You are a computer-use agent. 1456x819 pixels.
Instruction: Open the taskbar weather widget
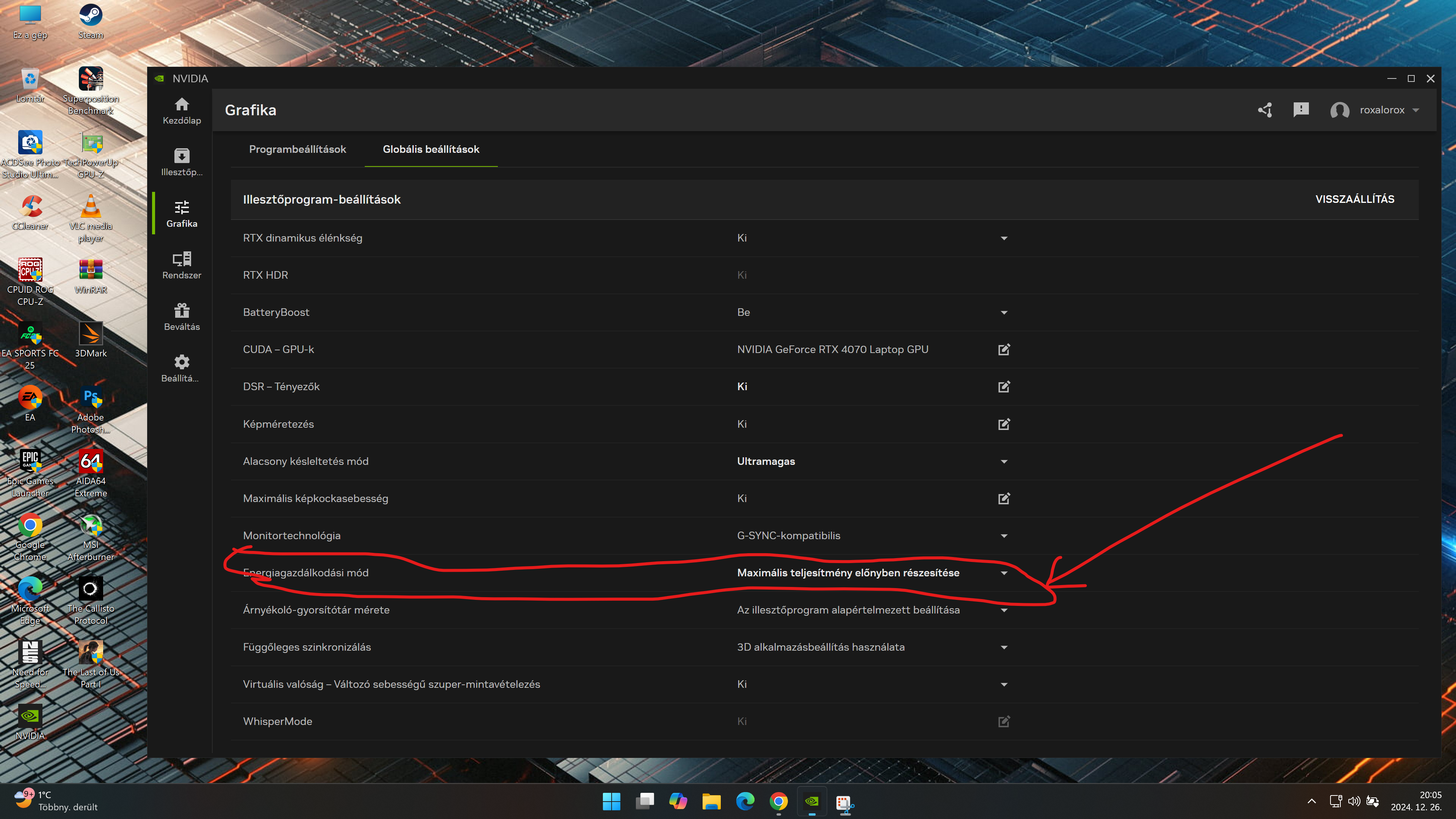(55, 802)
